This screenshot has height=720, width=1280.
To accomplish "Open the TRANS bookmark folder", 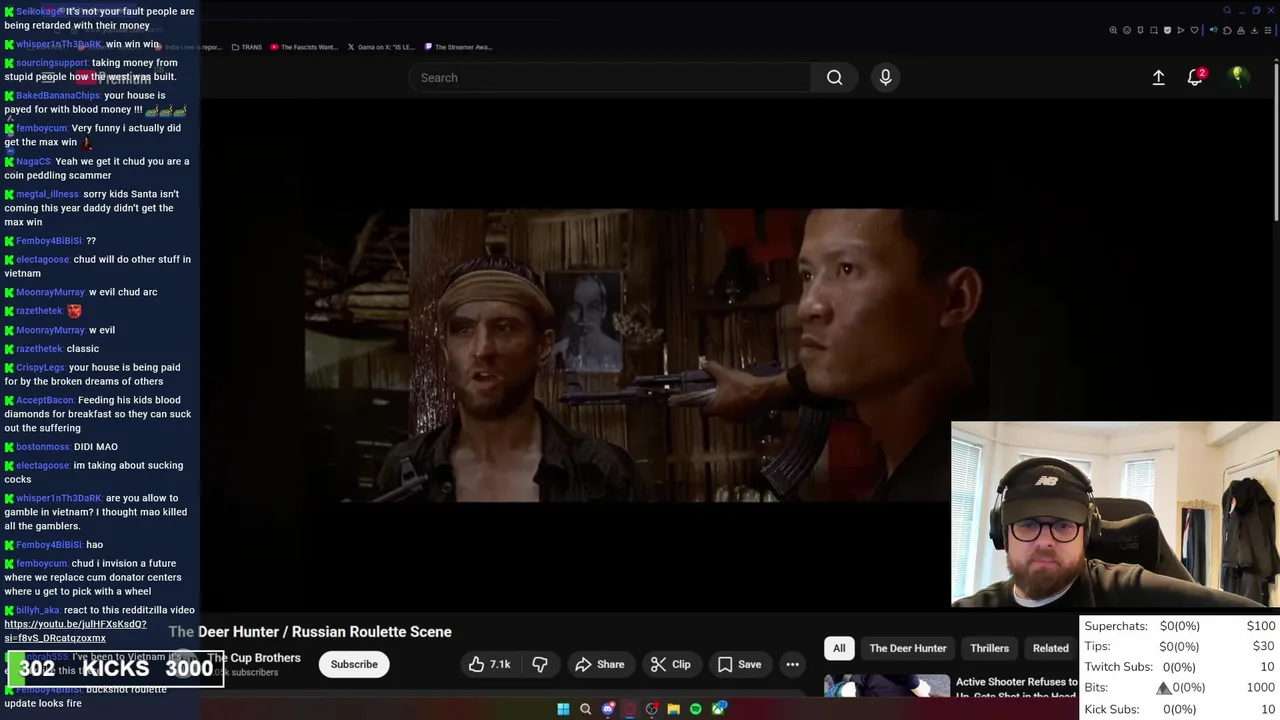I will point(246,47).
